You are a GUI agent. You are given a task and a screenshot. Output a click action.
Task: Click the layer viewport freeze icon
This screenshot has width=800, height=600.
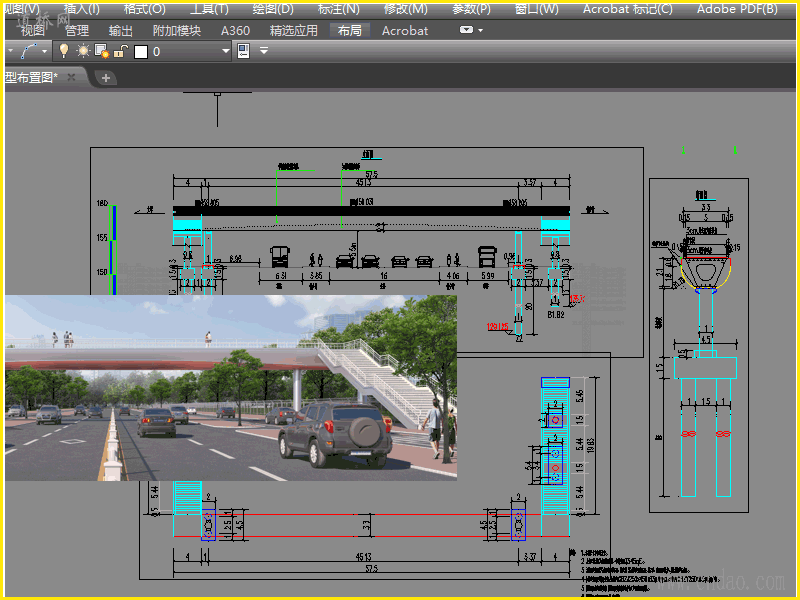(101, 51)
